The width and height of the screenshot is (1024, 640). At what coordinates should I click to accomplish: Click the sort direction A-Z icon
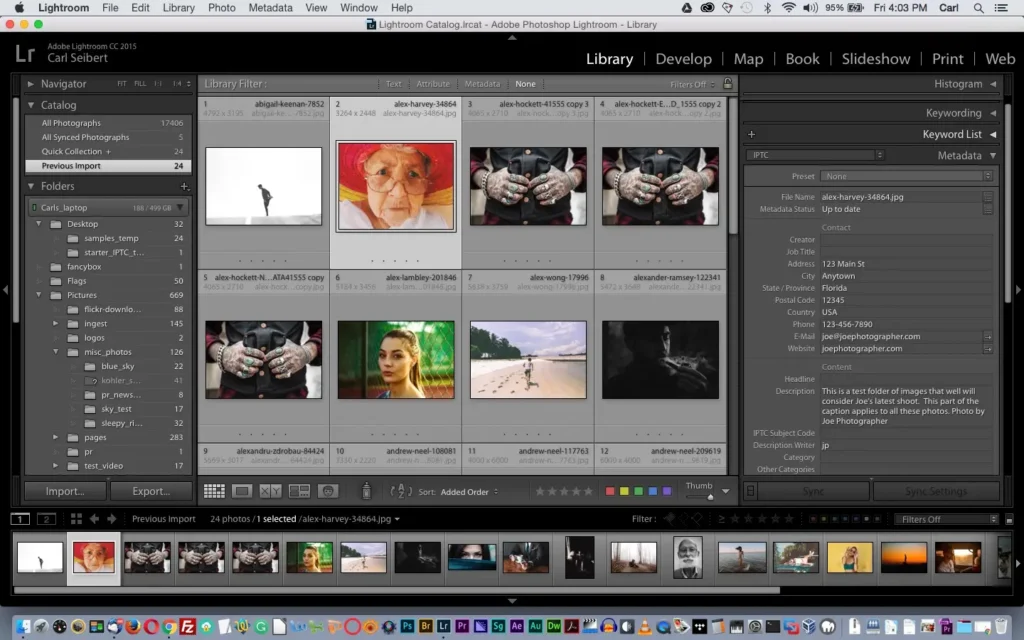pos(401,491)
